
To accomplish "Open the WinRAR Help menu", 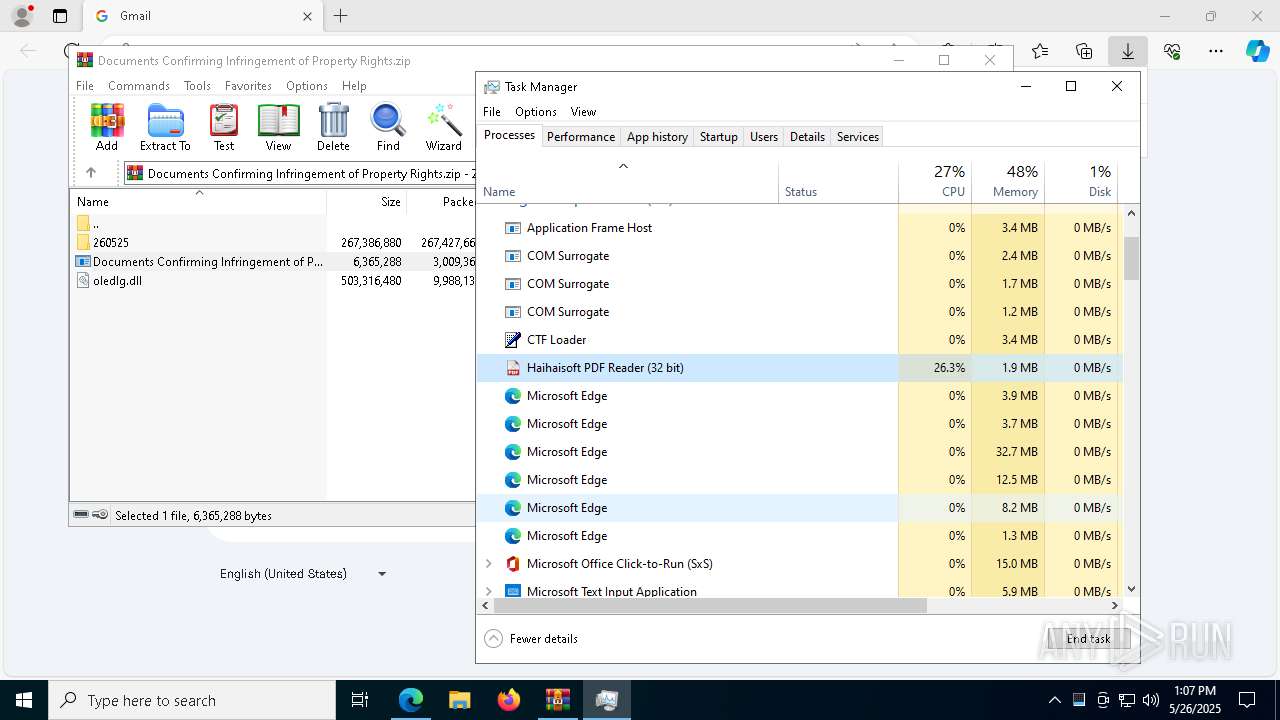I will coord(354,86).
